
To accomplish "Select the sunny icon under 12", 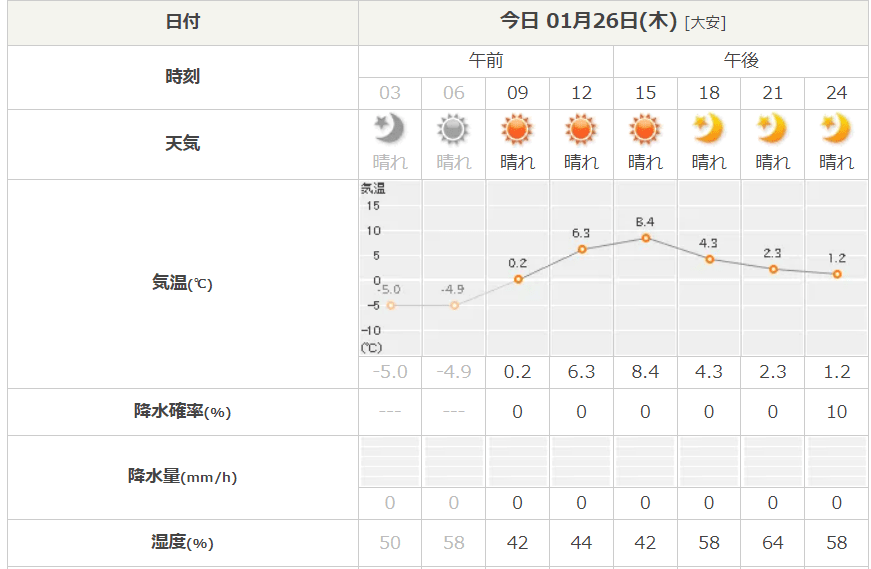I will [581, 130].
